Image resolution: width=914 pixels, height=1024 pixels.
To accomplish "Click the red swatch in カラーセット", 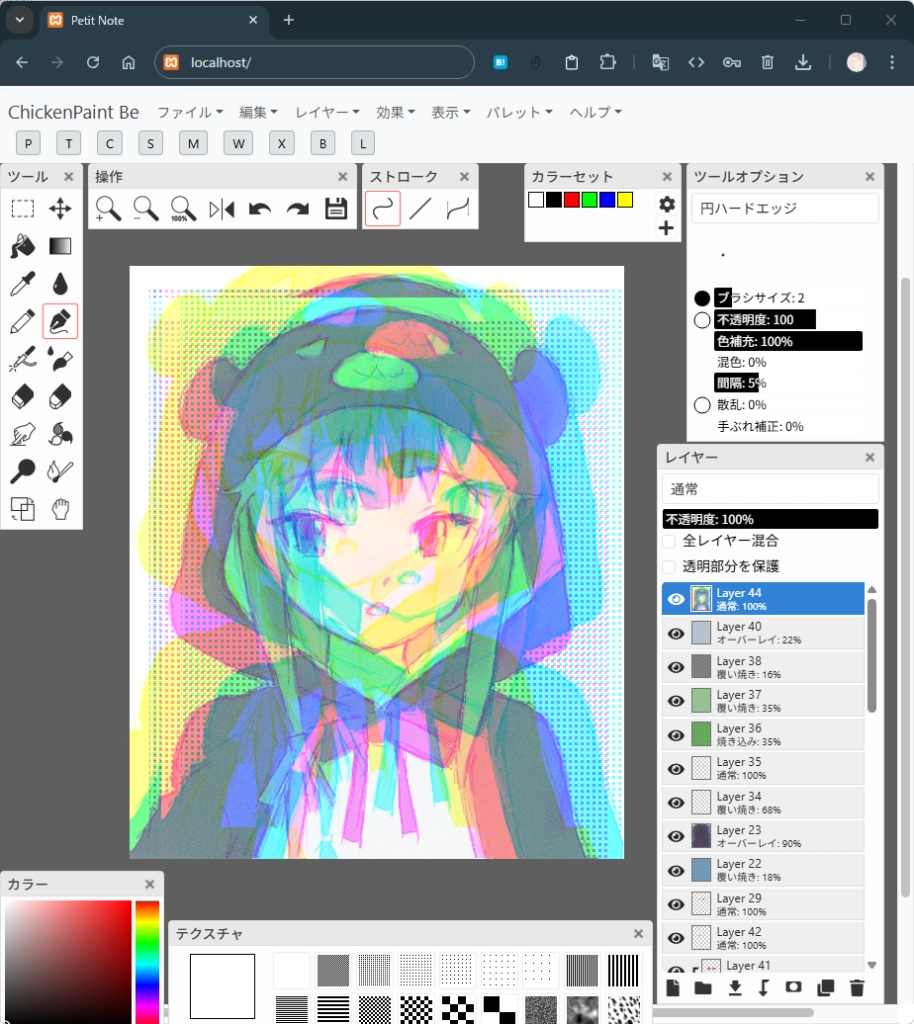I will click(x=572, y=200).
